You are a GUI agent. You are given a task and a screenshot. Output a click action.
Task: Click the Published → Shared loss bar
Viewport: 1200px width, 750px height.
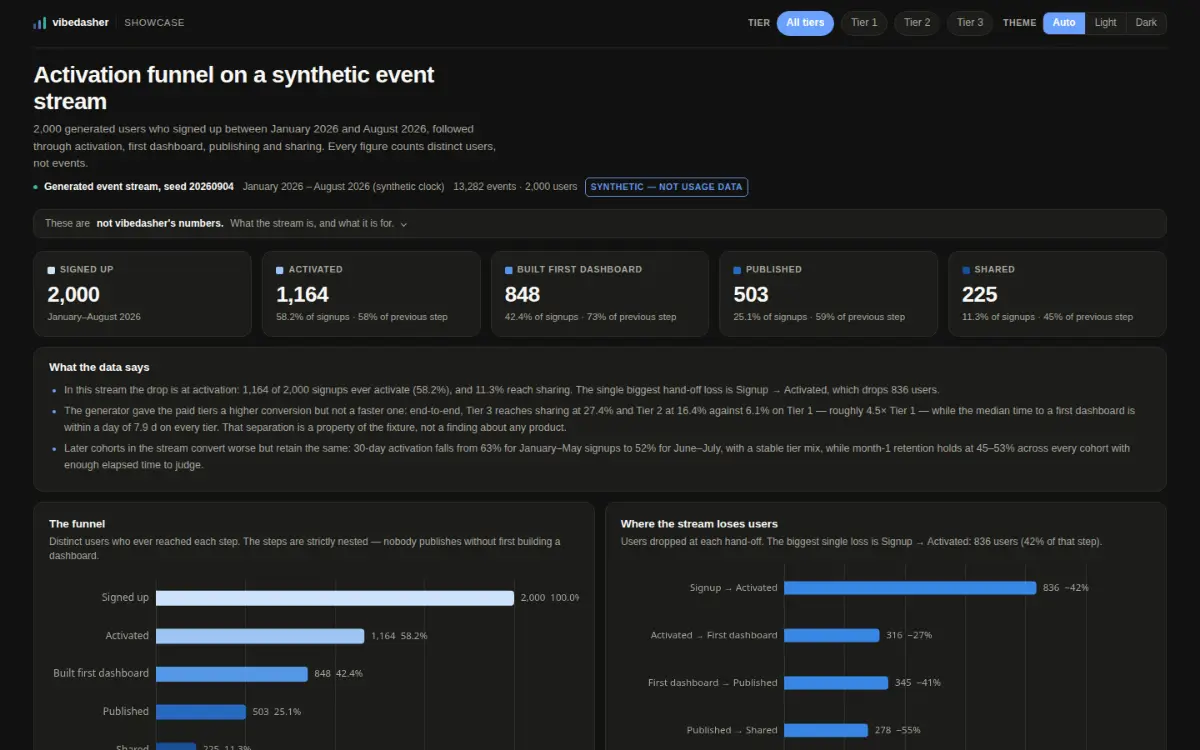click(826, 730)
